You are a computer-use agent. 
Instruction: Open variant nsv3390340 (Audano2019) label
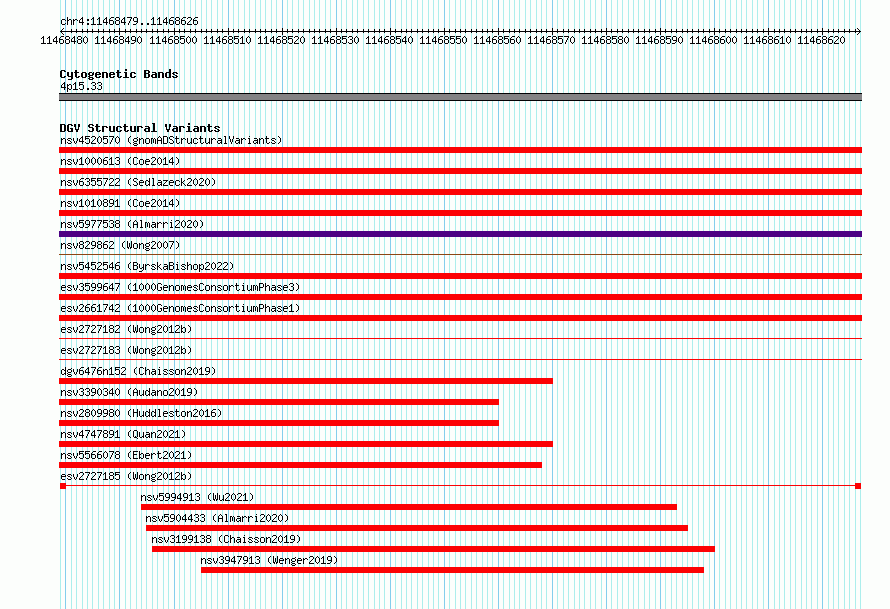tap(129, 392)
